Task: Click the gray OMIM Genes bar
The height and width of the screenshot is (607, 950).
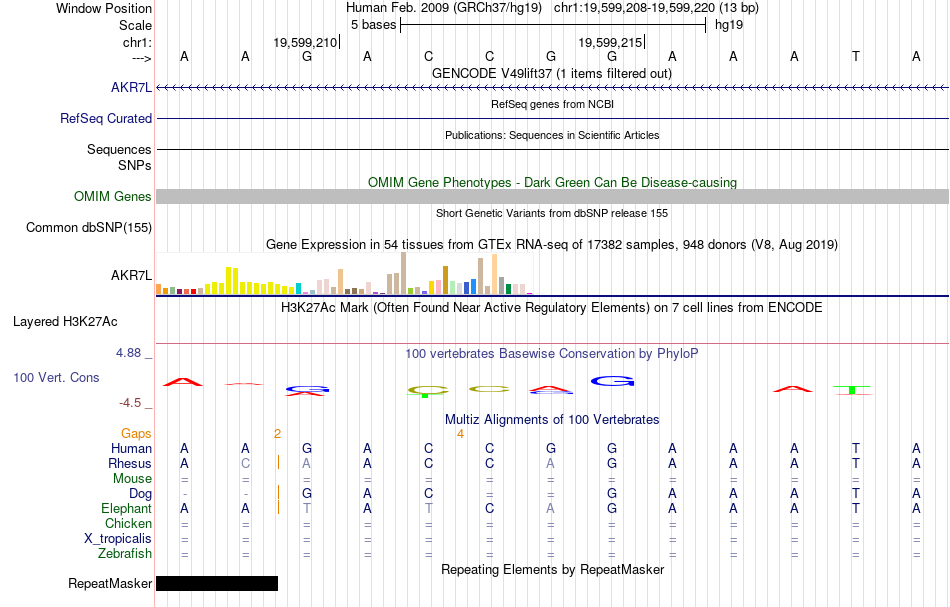Action: pyautogui.click(x=552, y=196)
